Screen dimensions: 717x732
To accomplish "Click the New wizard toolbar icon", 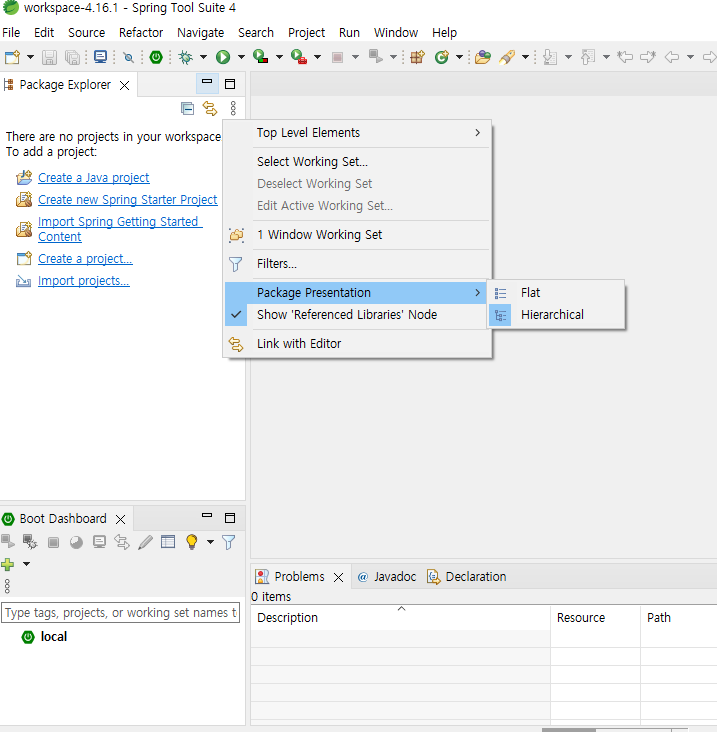I will pyautogui.click(x=12, y=57).
